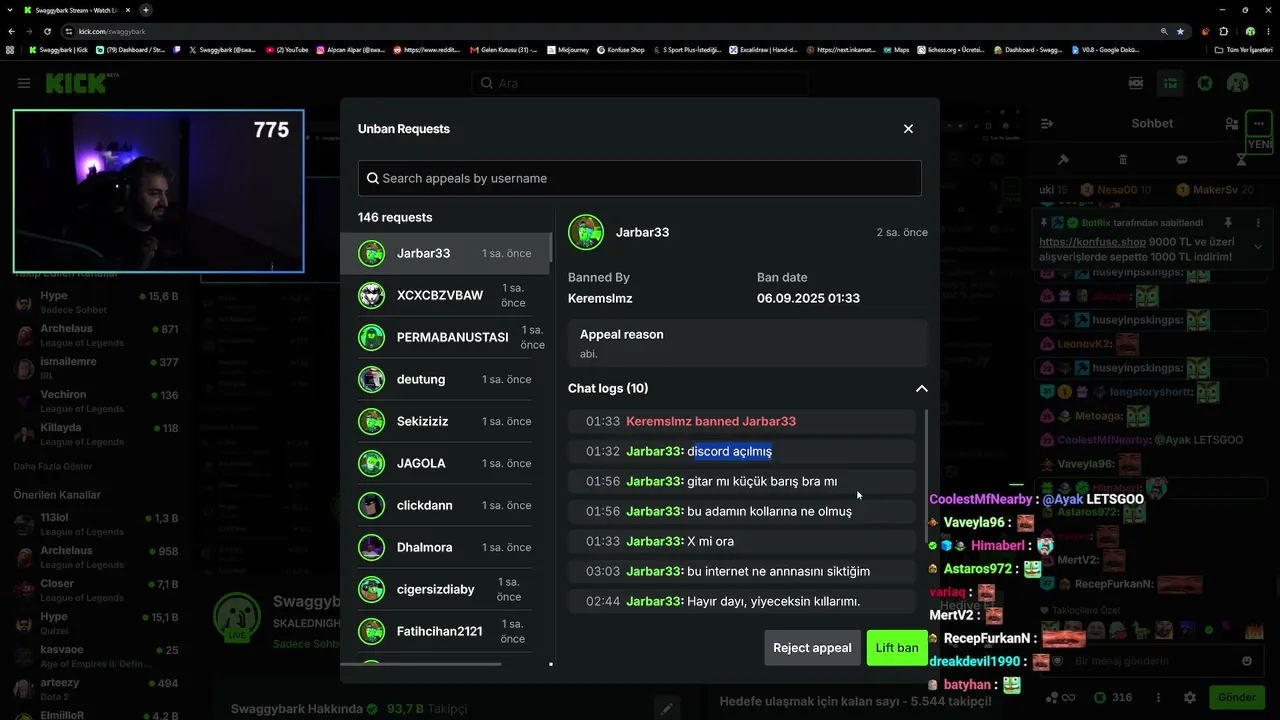
Task: Open clickdann's unban request
Action: click(x=445, y=505)
